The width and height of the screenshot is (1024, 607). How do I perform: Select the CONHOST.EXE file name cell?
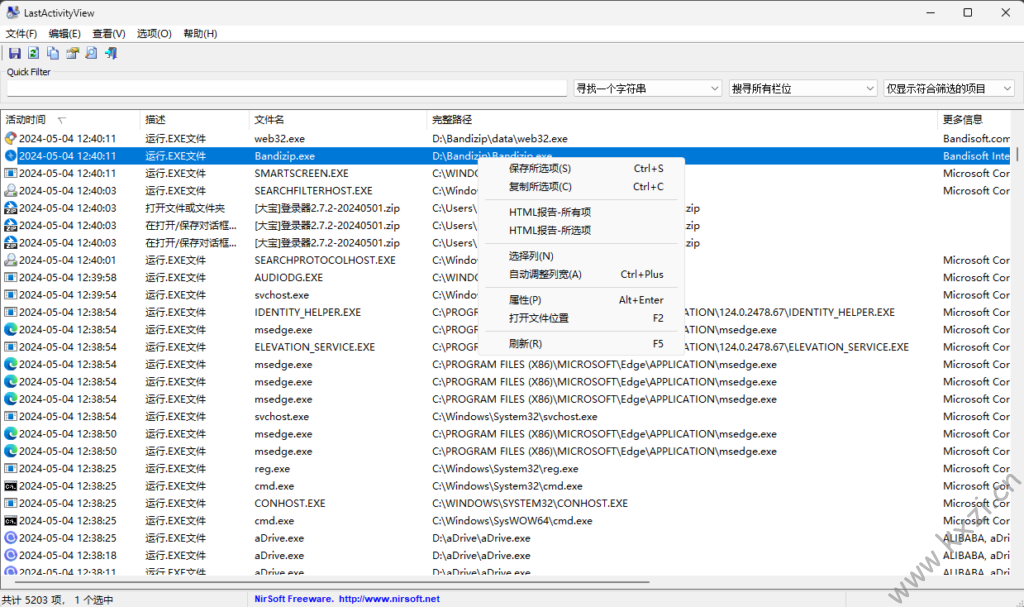click(290, 503)
